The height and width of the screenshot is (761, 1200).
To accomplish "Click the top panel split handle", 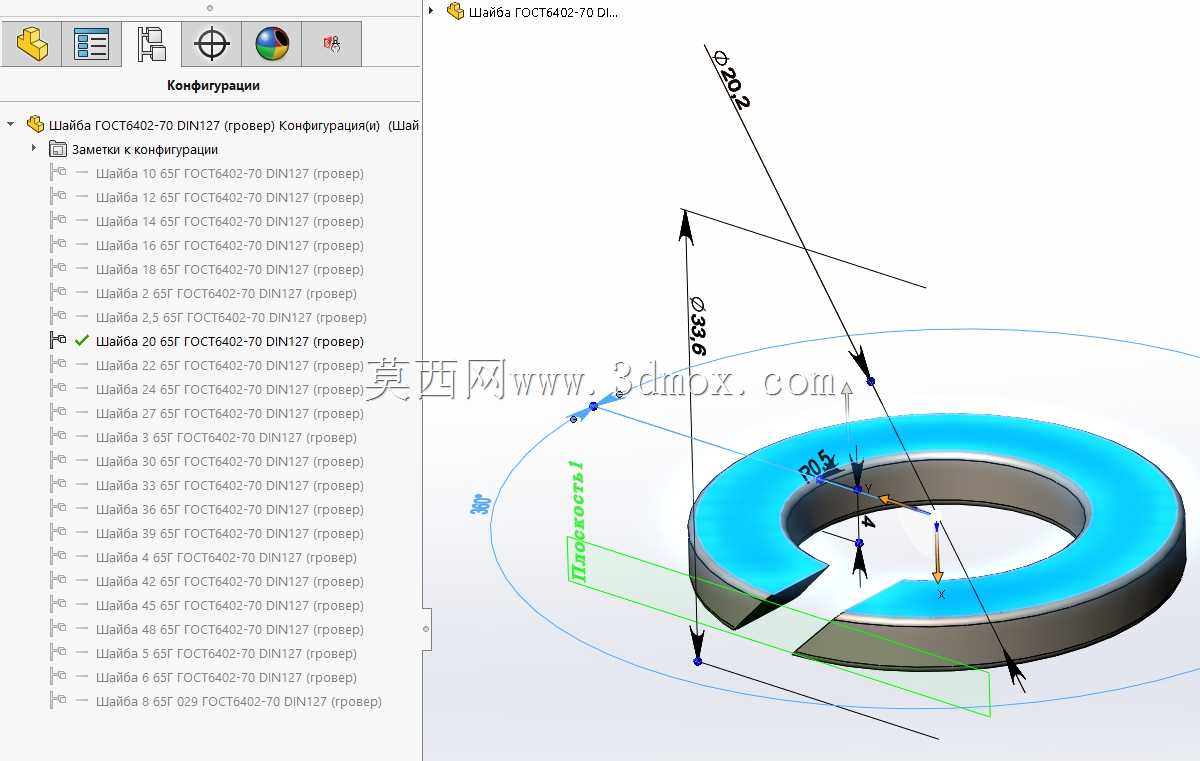I will pos(210,8).
